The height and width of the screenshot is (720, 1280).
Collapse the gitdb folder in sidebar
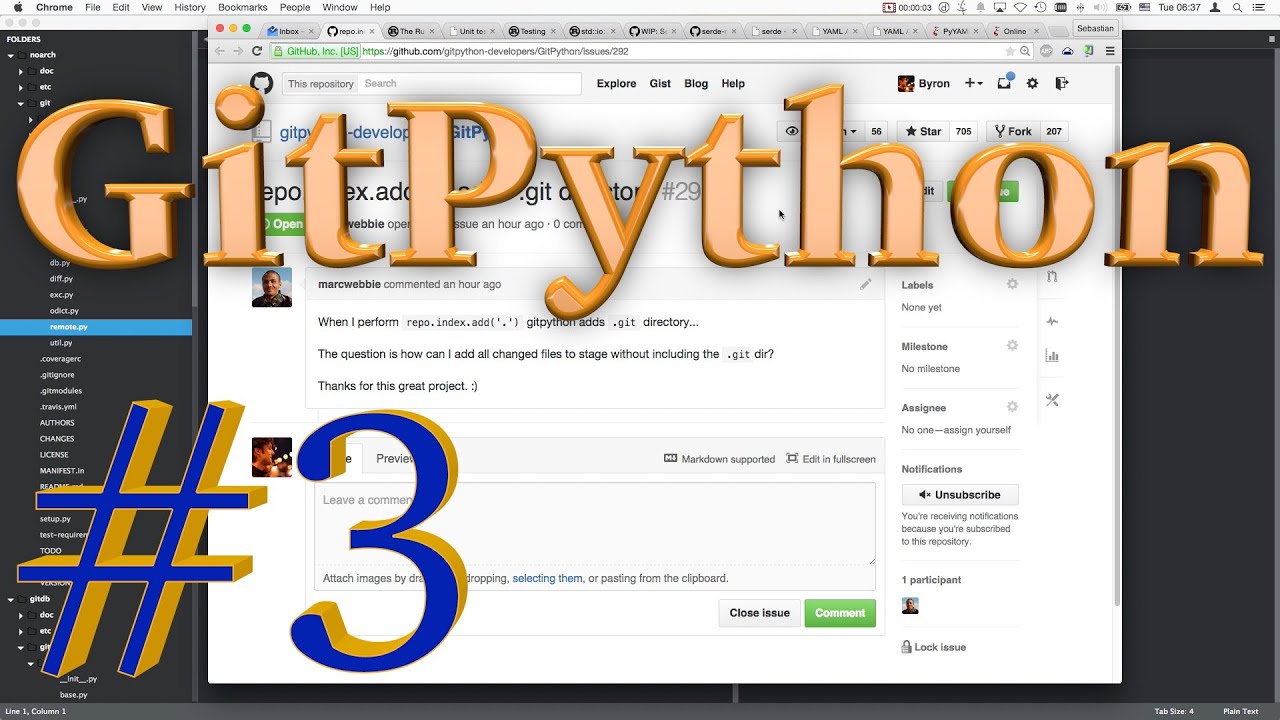pos(9,599)
